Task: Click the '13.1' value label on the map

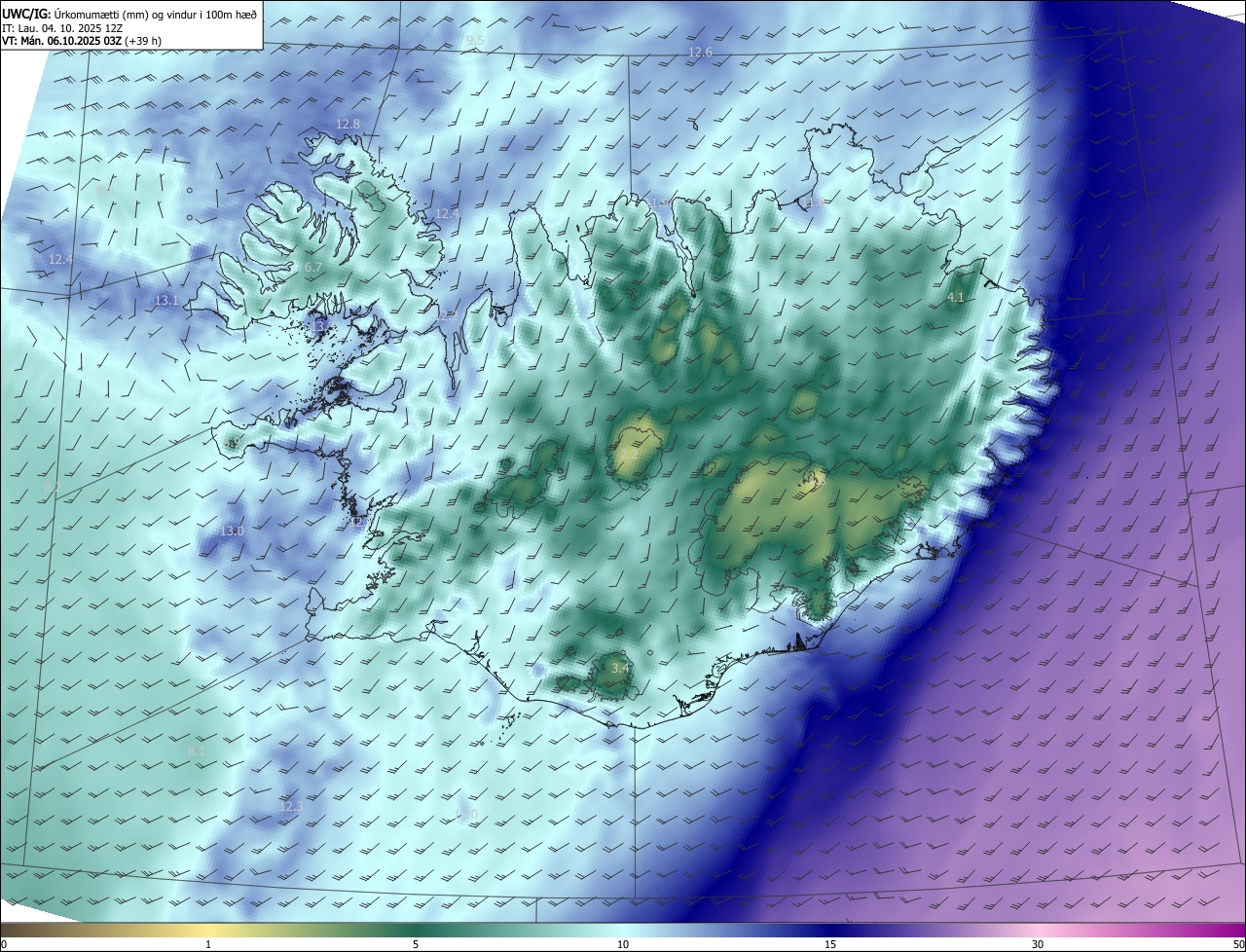Action: pyautogui.click(x=166, y=301)
